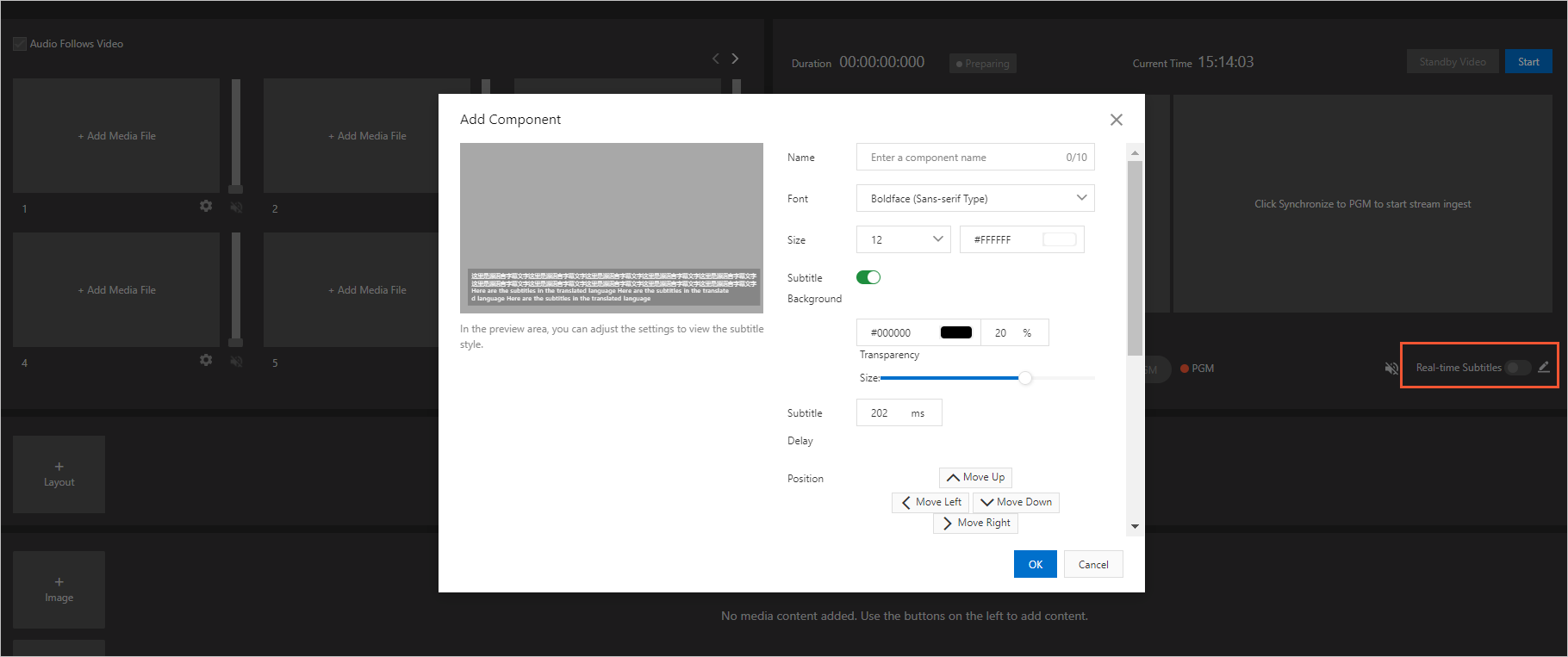Click the black #000000 background color swatch
Image resolution: width=1568 pixels, height=657 pixels.
[x=955, y=333]
